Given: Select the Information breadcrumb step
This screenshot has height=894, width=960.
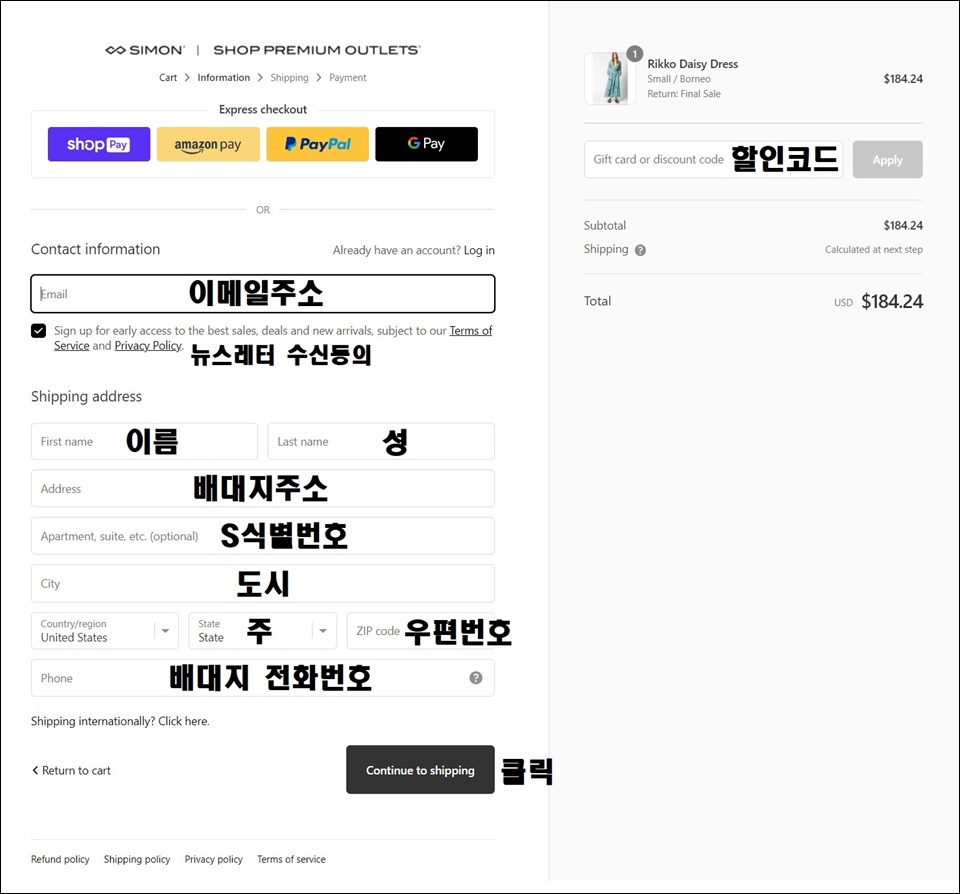Looking at the screenshot, I should coord(223,78).
